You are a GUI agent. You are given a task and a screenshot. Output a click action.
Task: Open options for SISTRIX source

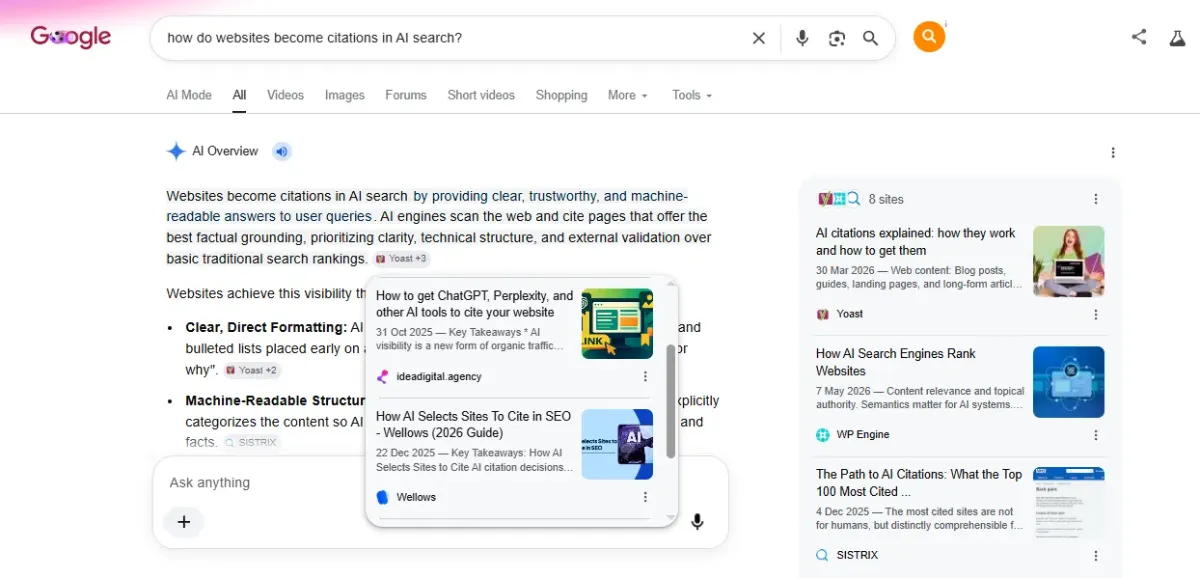tap(1096, 556)
